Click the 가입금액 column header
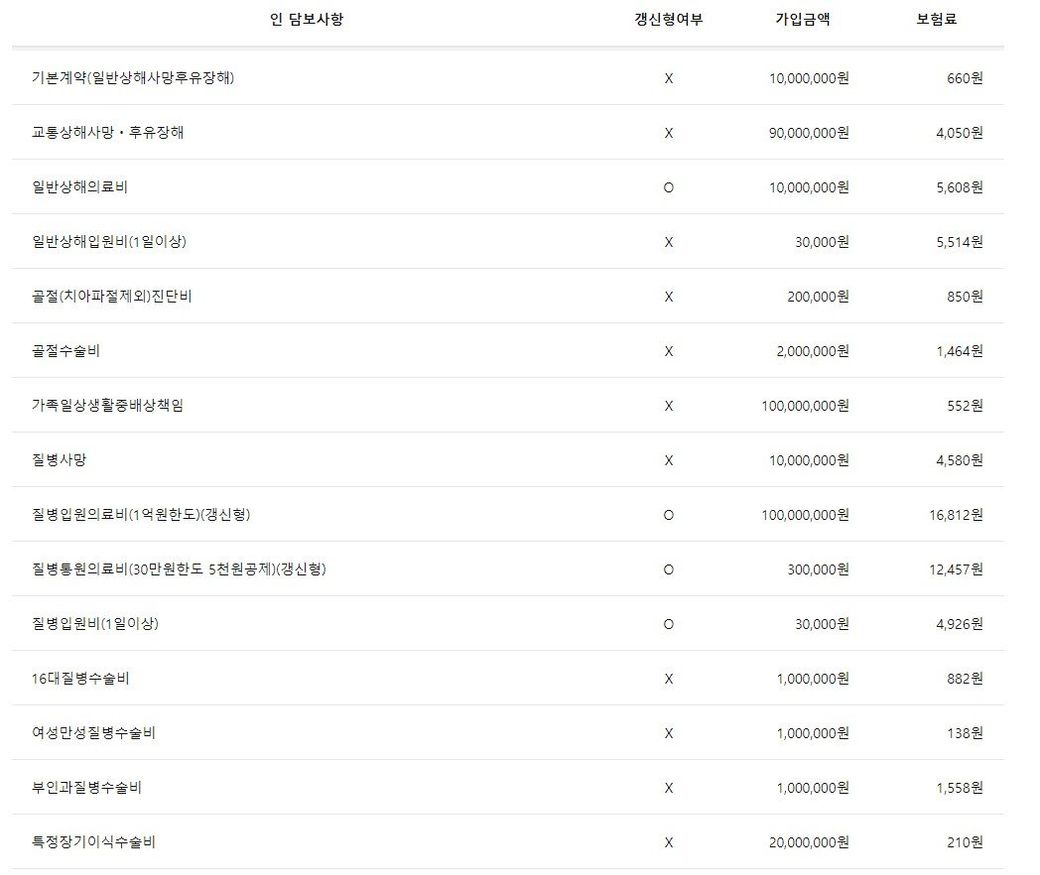The height and width of the screenshot is (875, 1040). point(802,19)
